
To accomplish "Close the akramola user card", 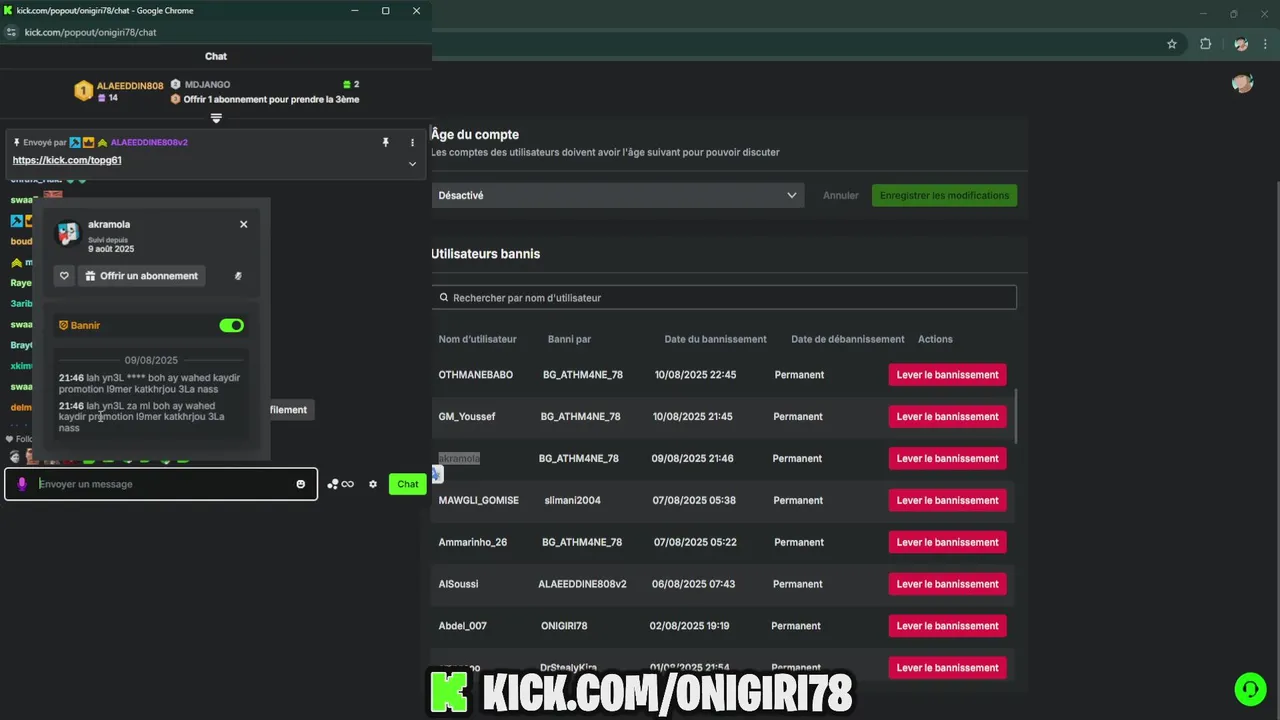I will 243,224.
